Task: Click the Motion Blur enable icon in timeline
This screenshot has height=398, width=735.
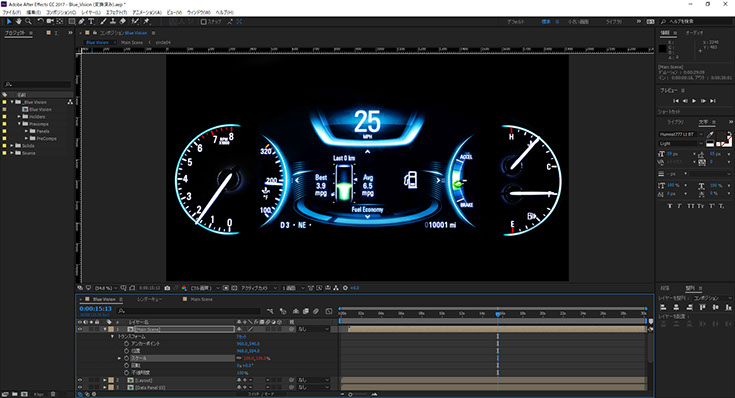Action: (x=316, y=311)
